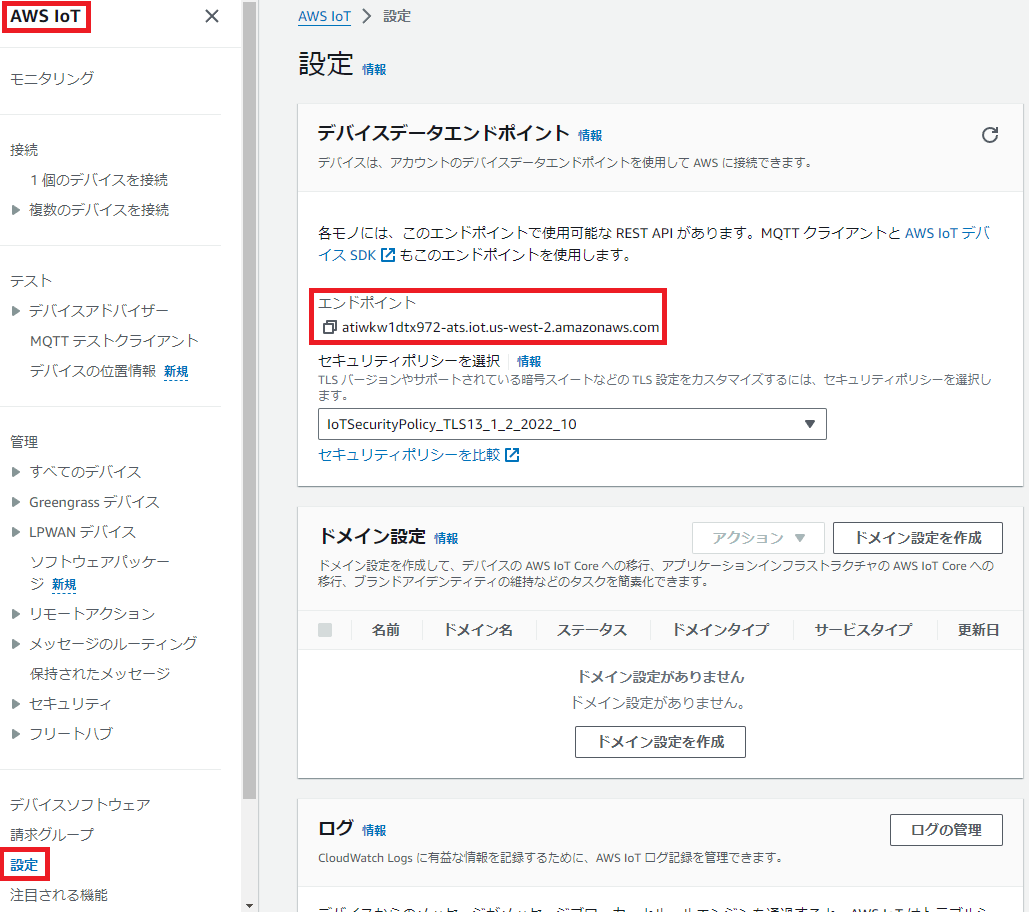Open 情報 link beside ドメイン設定
This screenshot has height=912, width=1029.
(x=446, y=538)
